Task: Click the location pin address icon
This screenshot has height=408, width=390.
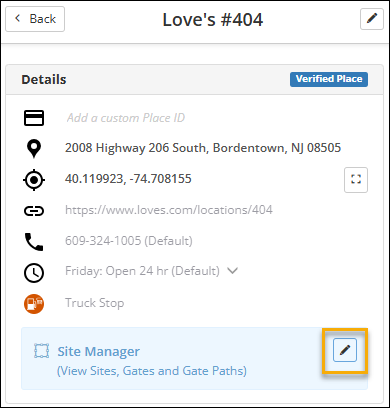Action: [x=34, y=149]
